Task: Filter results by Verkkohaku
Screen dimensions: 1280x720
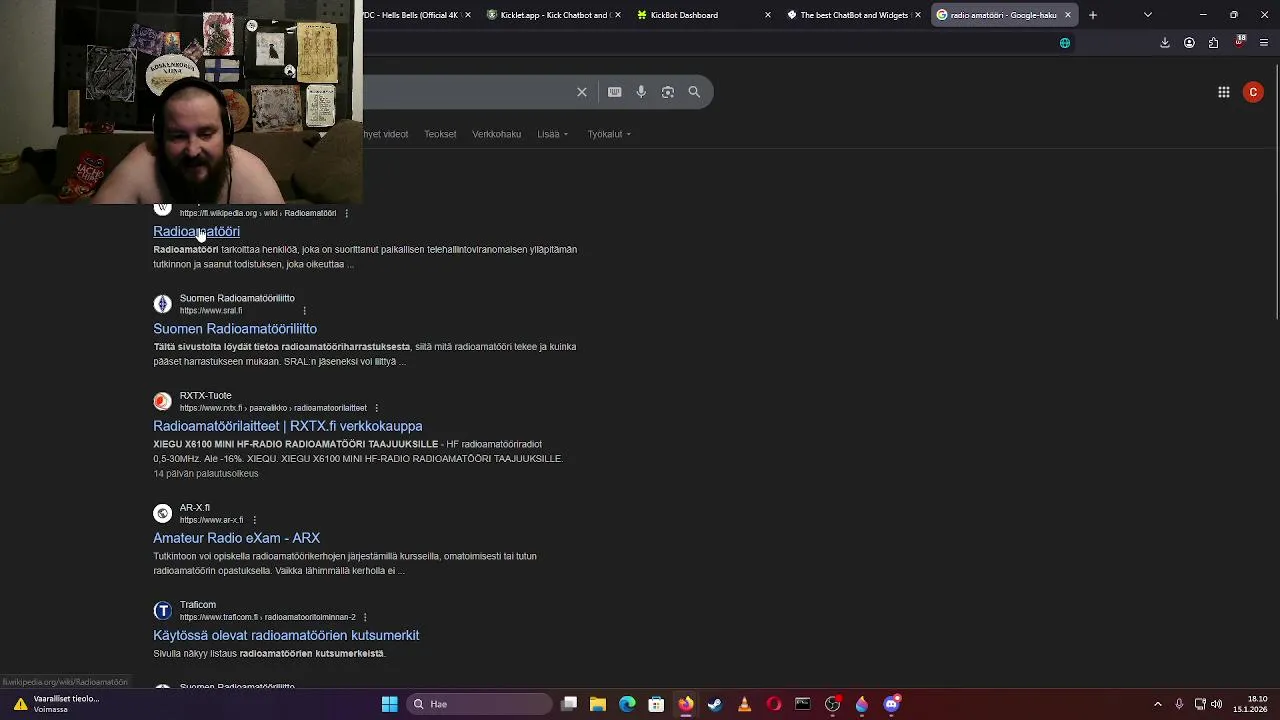Action: tap(497, 134)
